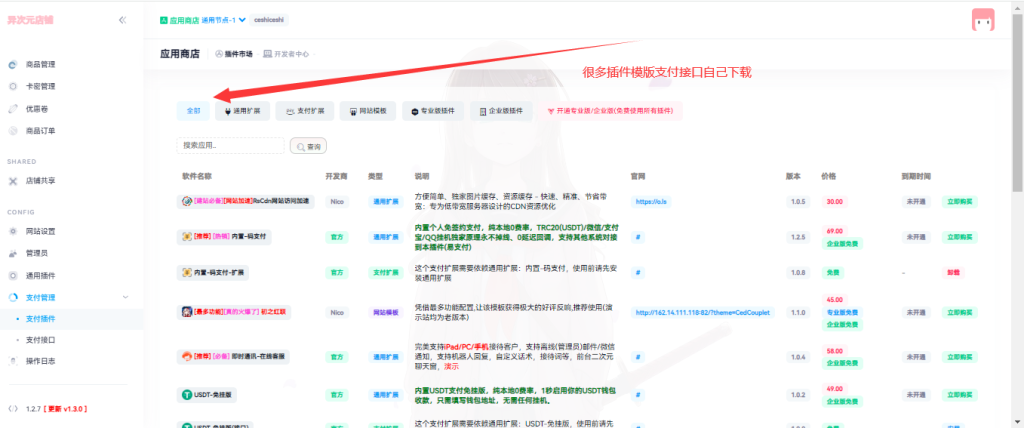This screenshot has height=428, width=1024.
Task: Click version 1.2.5 of 内置-码支付
Action: coord(798,237)
